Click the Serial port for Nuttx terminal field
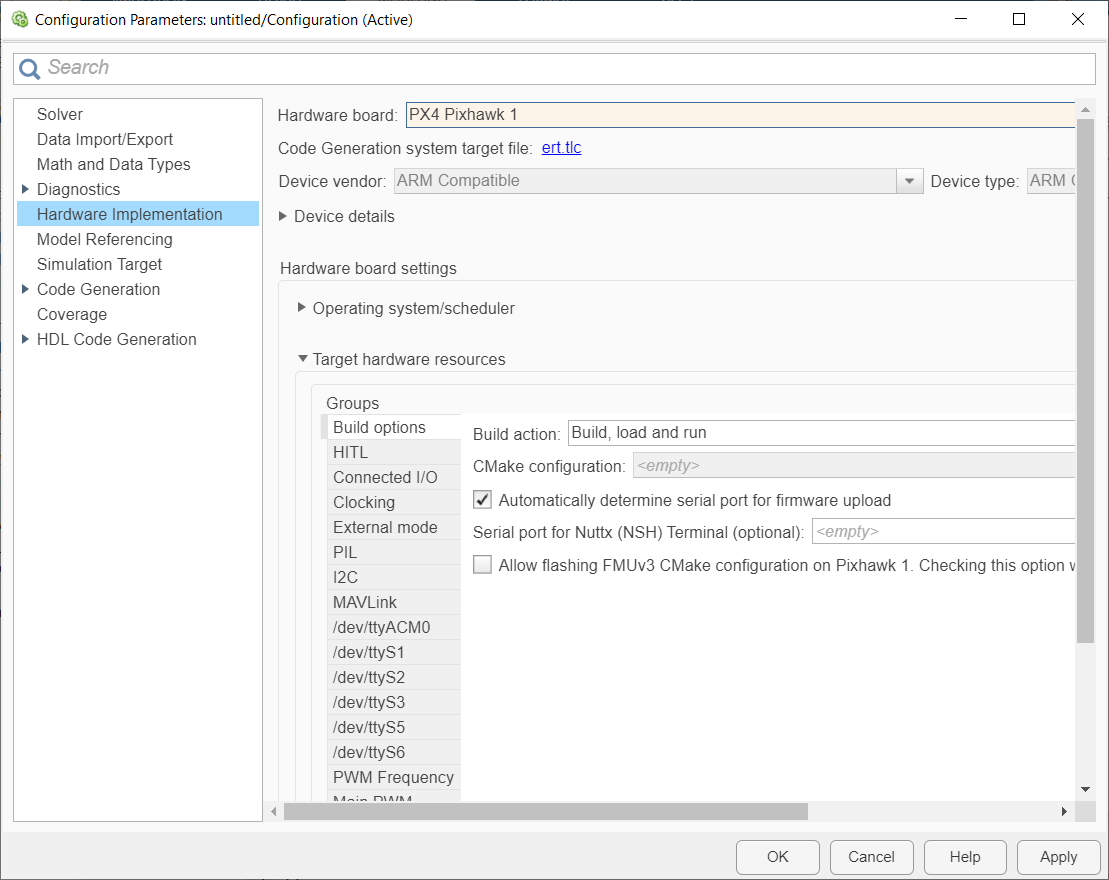 [x=943, y=531]
